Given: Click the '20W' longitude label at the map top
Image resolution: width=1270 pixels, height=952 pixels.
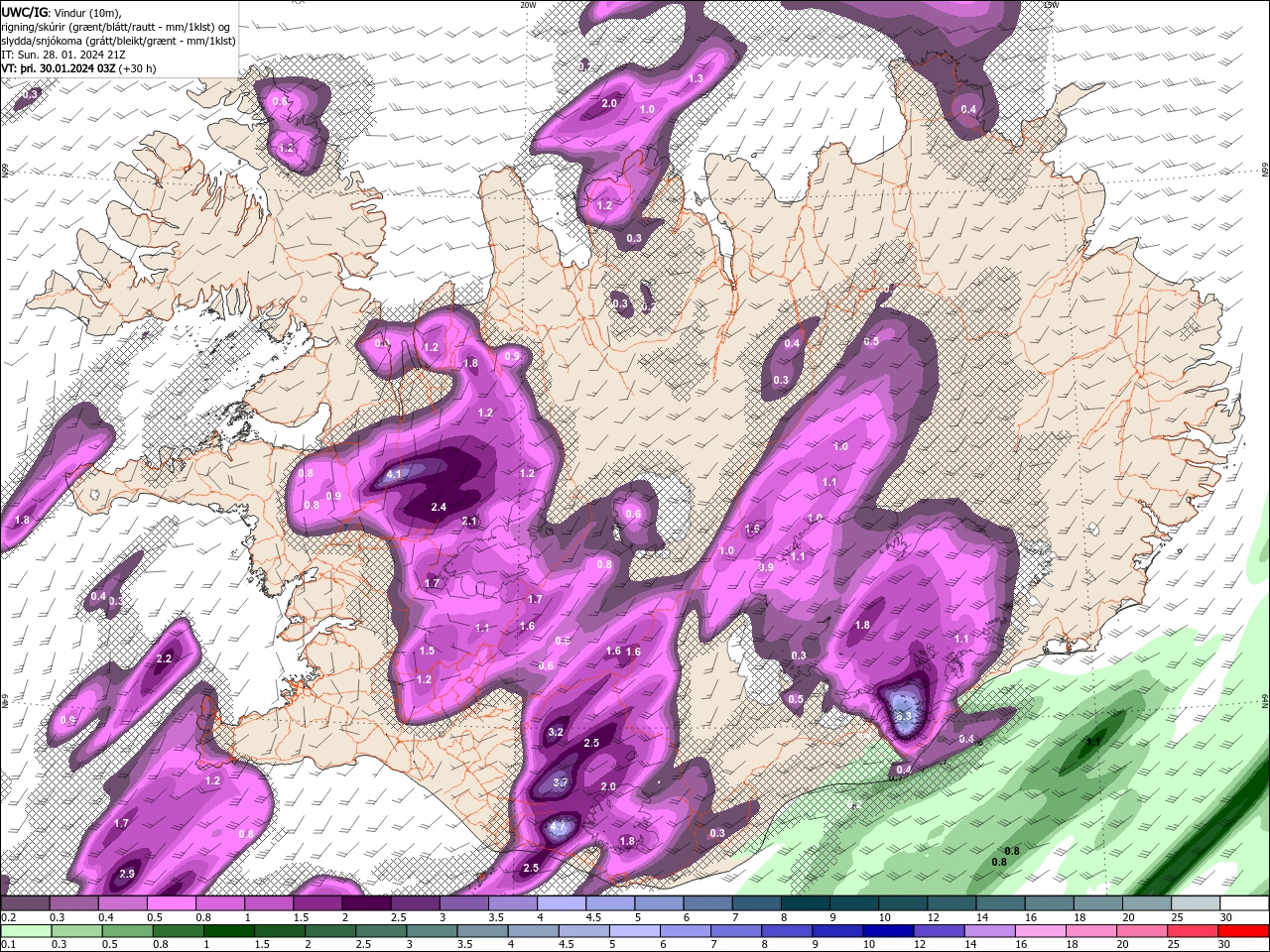Looking at the screenshot, I should (528, 5).
